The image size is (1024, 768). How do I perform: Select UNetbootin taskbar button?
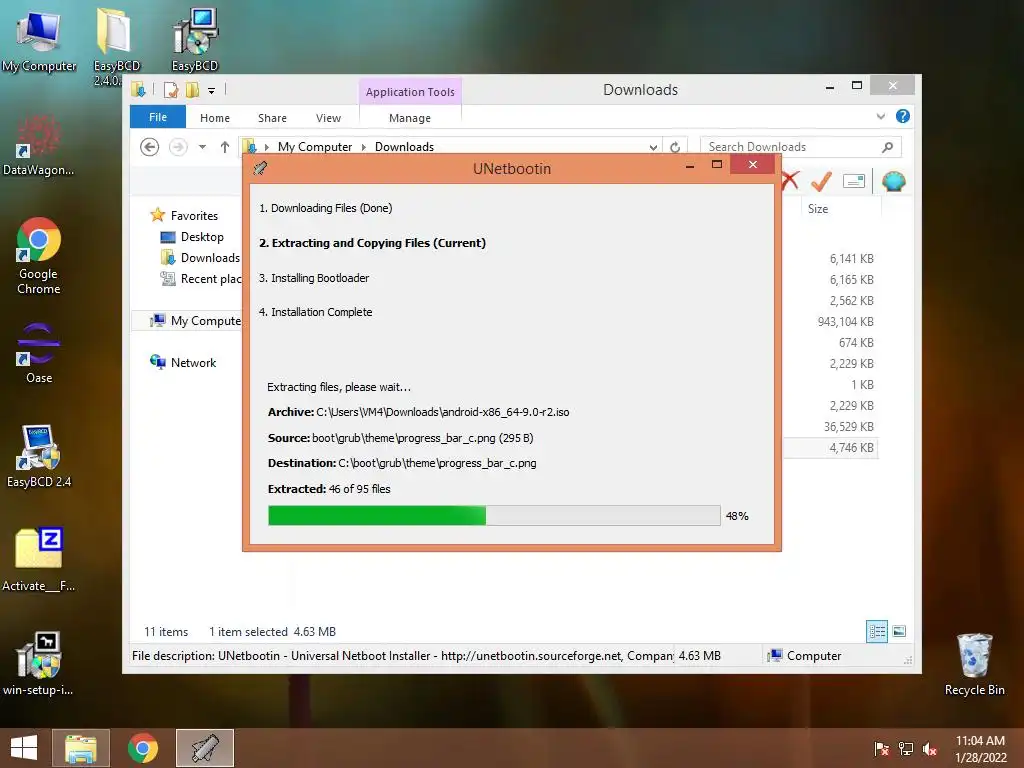[204, 748]
